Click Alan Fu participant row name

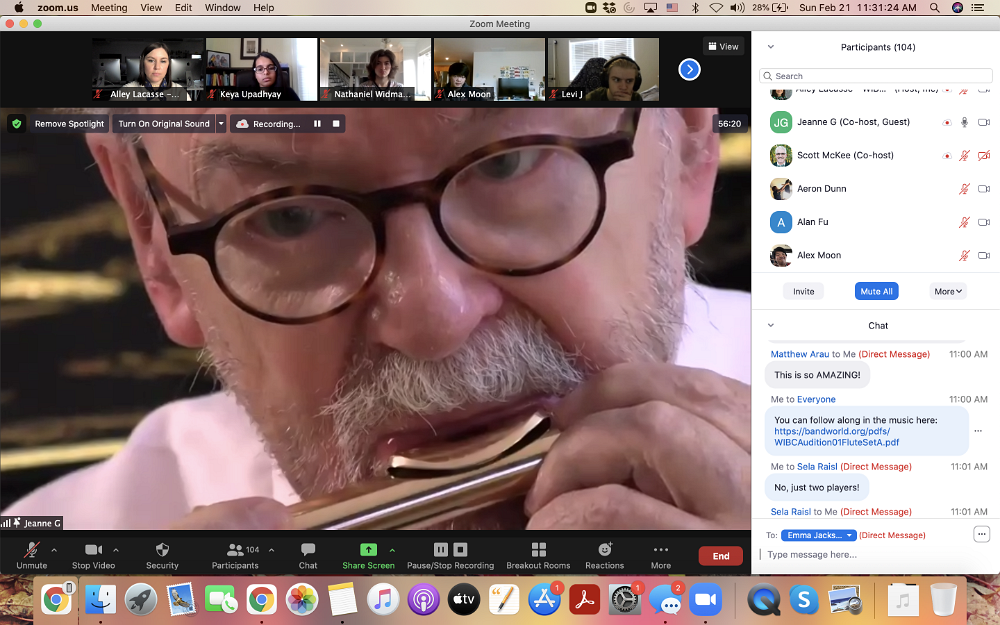(x=812, y=222)
